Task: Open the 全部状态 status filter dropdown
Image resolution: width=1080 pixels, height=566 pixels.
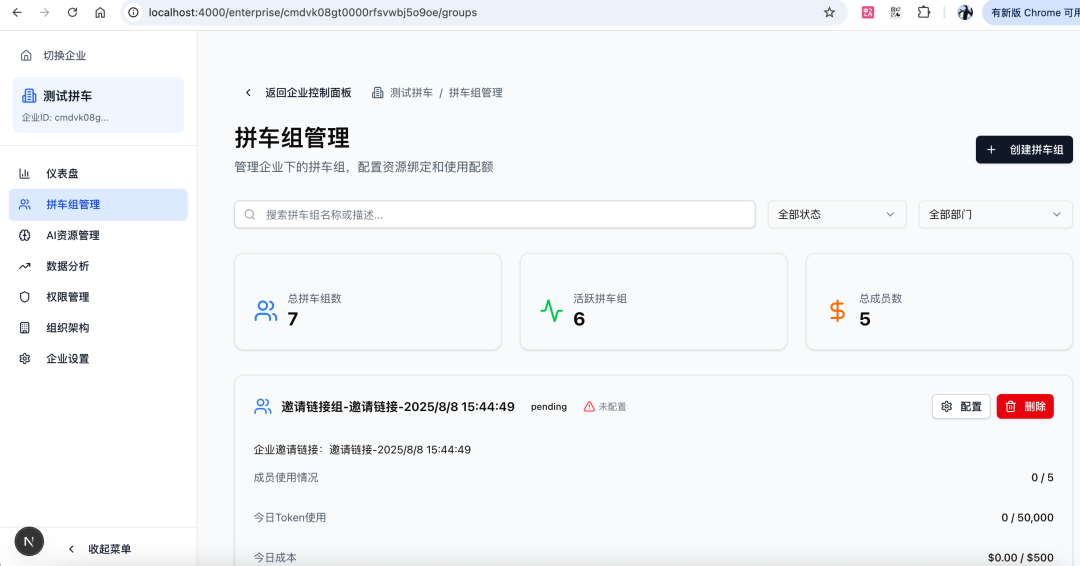Action: coord(837,215)
